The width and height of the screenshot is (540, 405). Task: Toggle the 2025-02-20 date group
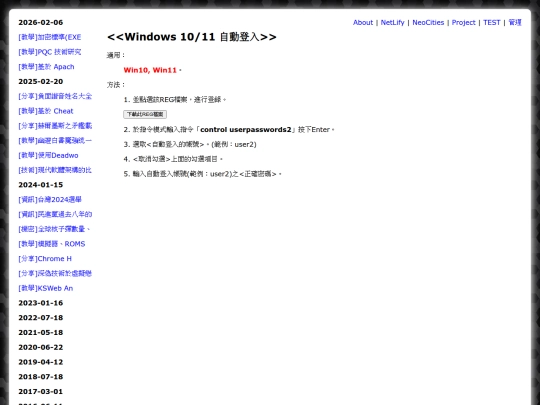tap(41, 82)
